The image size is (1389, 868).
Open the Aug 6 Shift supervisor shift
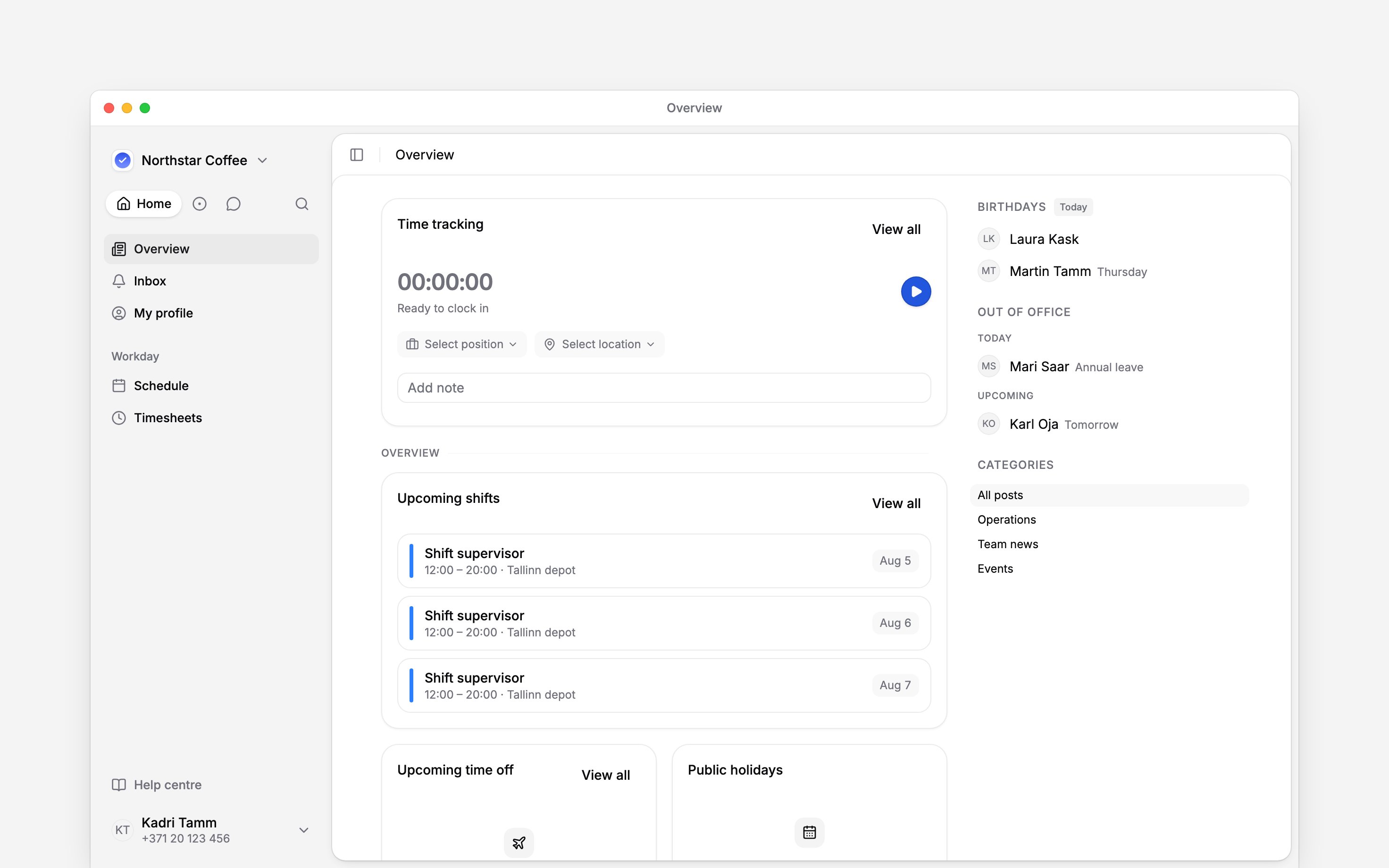(x=664, y=623)
